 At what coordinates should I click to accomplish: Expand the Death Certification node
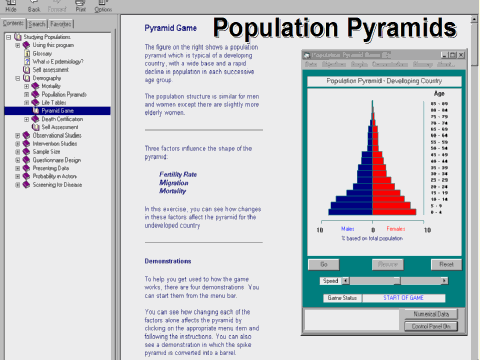coord(26,119)
